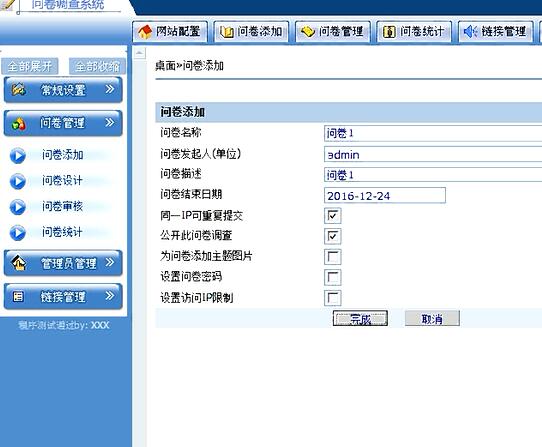This screenshot has width=542, height=447.
Task: Click the tag icon on 问卷管理 tab
Action: pos(308,32)
